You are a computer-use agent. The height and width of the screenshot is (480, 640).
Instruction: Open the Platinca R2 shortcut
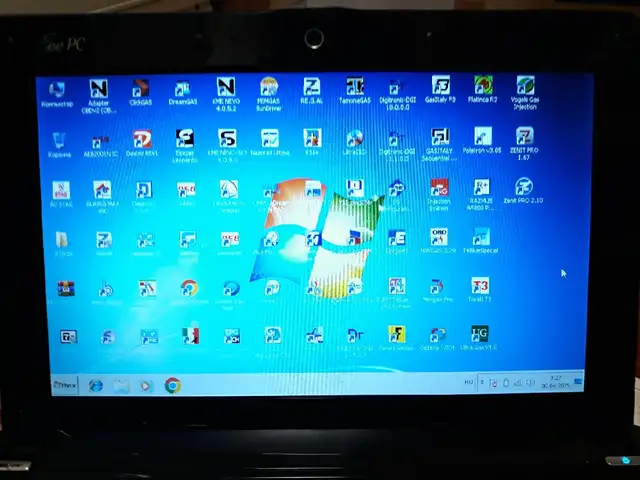coord(483,89)
